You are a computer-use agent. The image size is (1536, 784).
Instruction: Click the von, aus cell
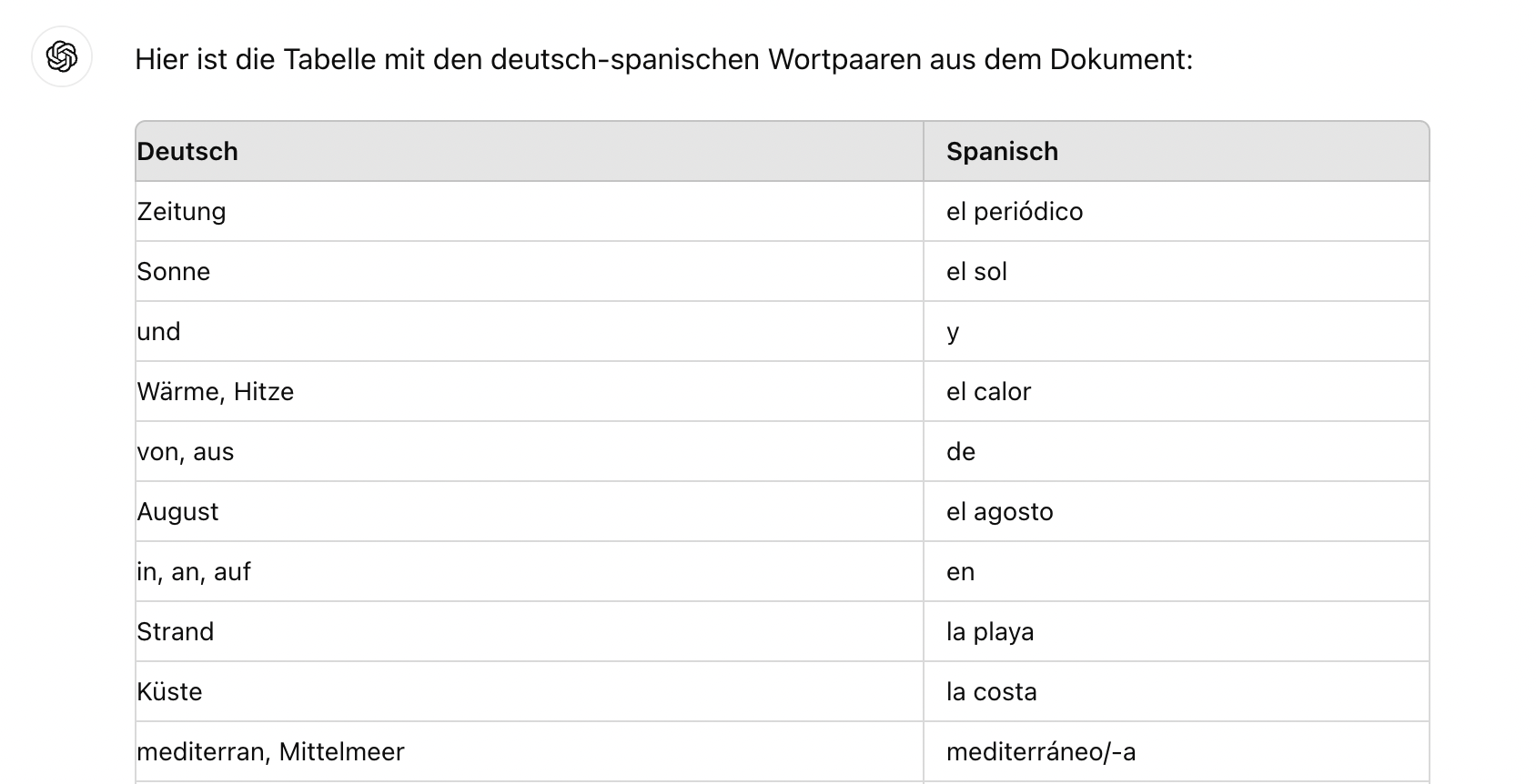pos(185,452)
